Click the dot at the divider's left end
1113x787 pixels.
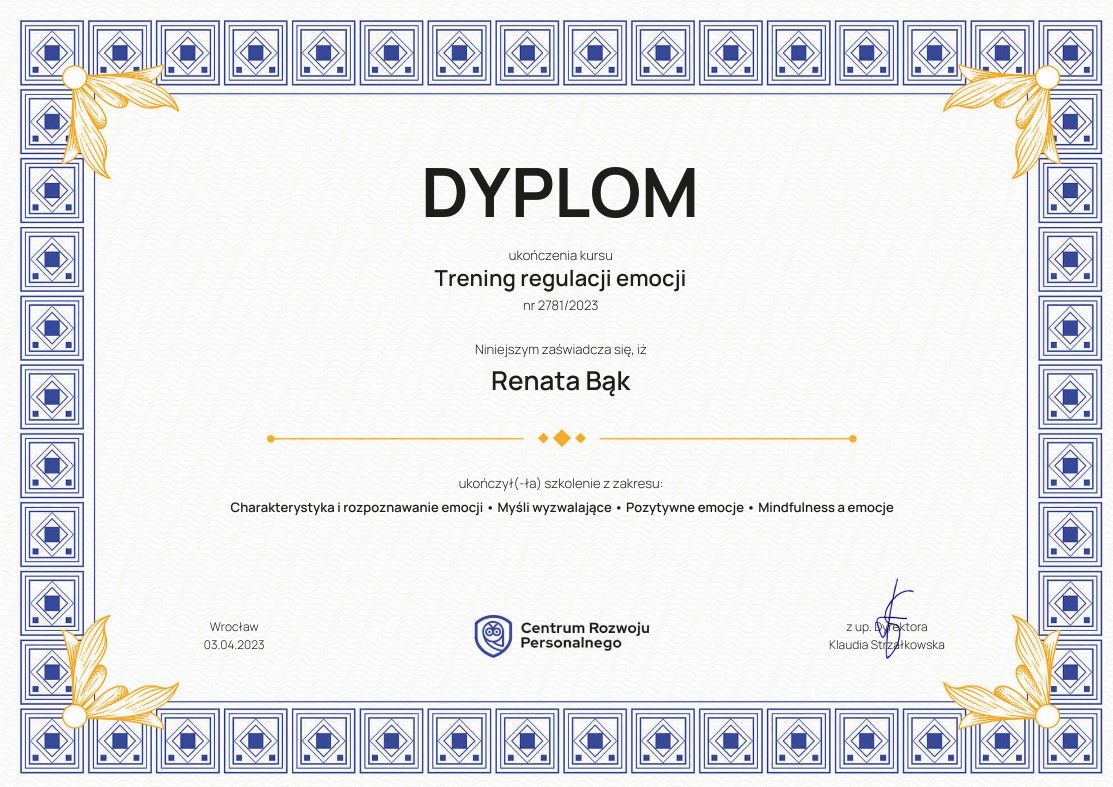[x=270, y=438]
